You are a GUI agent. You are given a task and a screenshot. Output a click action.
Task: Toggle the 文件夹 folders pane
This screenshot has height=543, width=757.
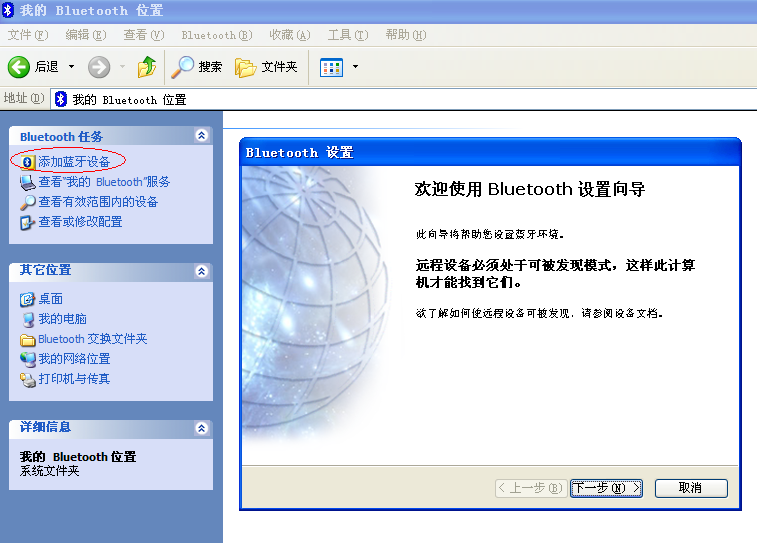tap(266, 67)
